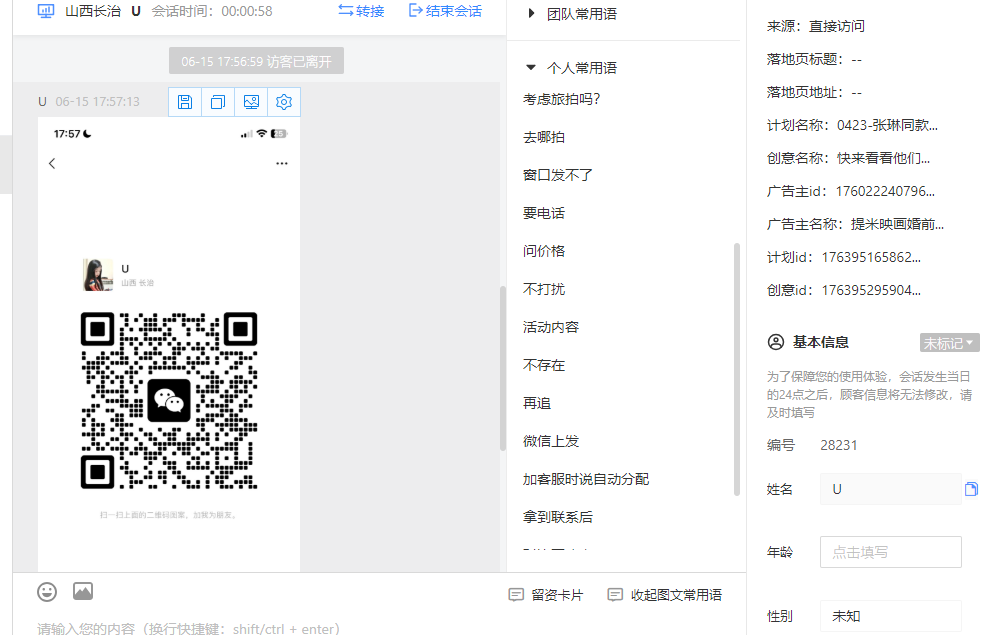Select the phrase 不打扰
This screenshot has width=998, height=635.
[x=544, y=290]
